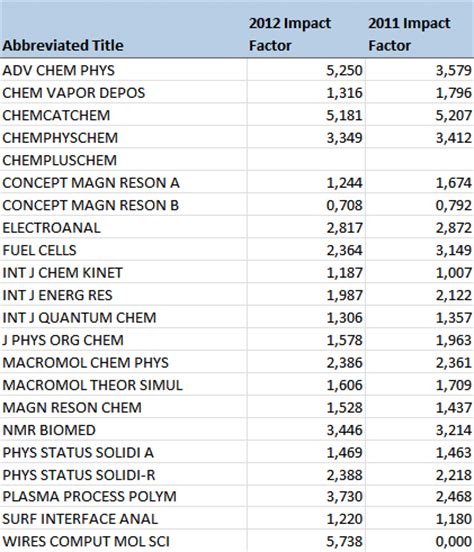Click the 1,007 impact factor value
This screenshot has height=552, width=474.
pyautogui.click(x=454, y=273)
